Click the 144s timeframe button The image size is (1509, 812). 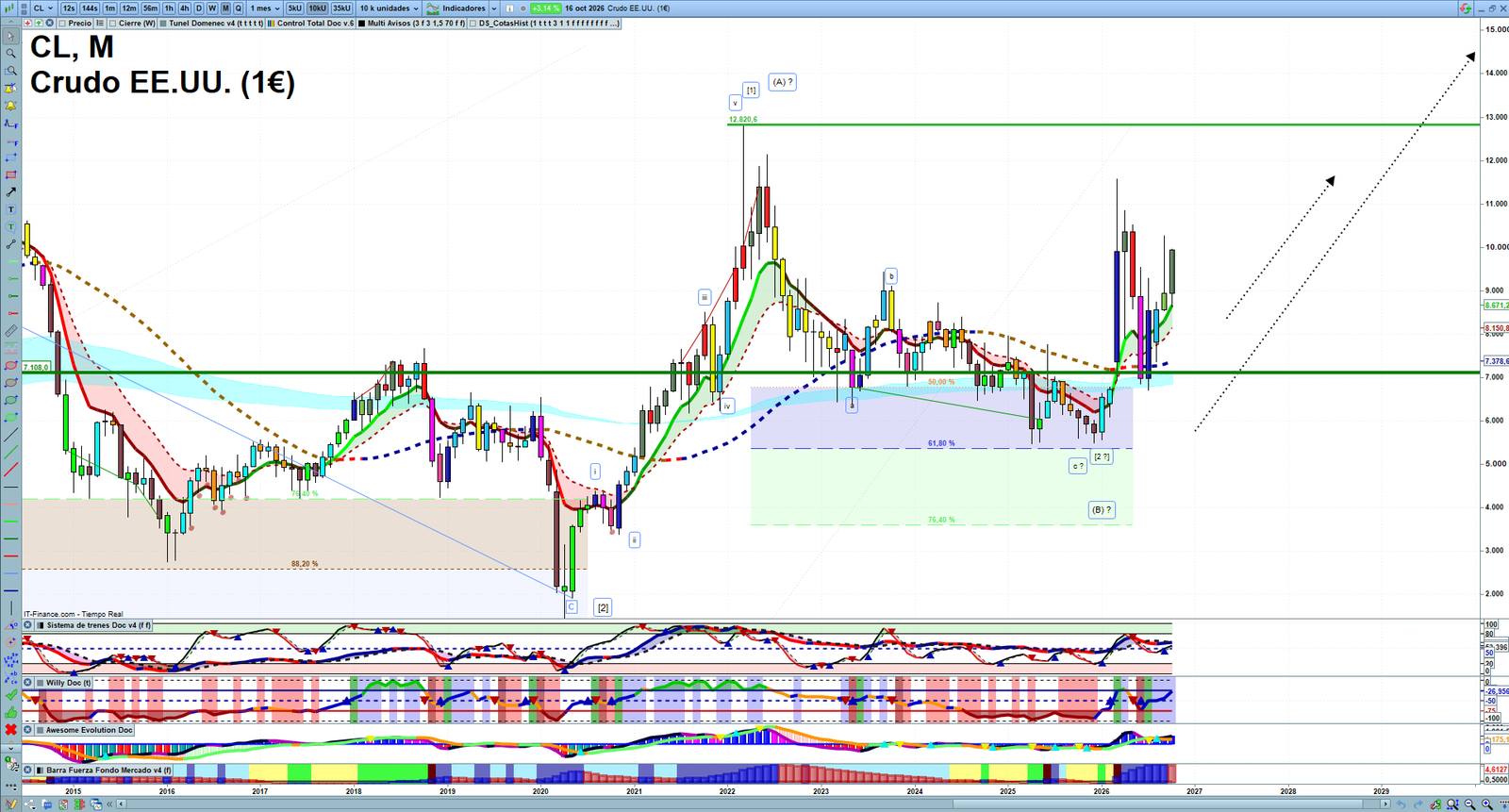90,8
